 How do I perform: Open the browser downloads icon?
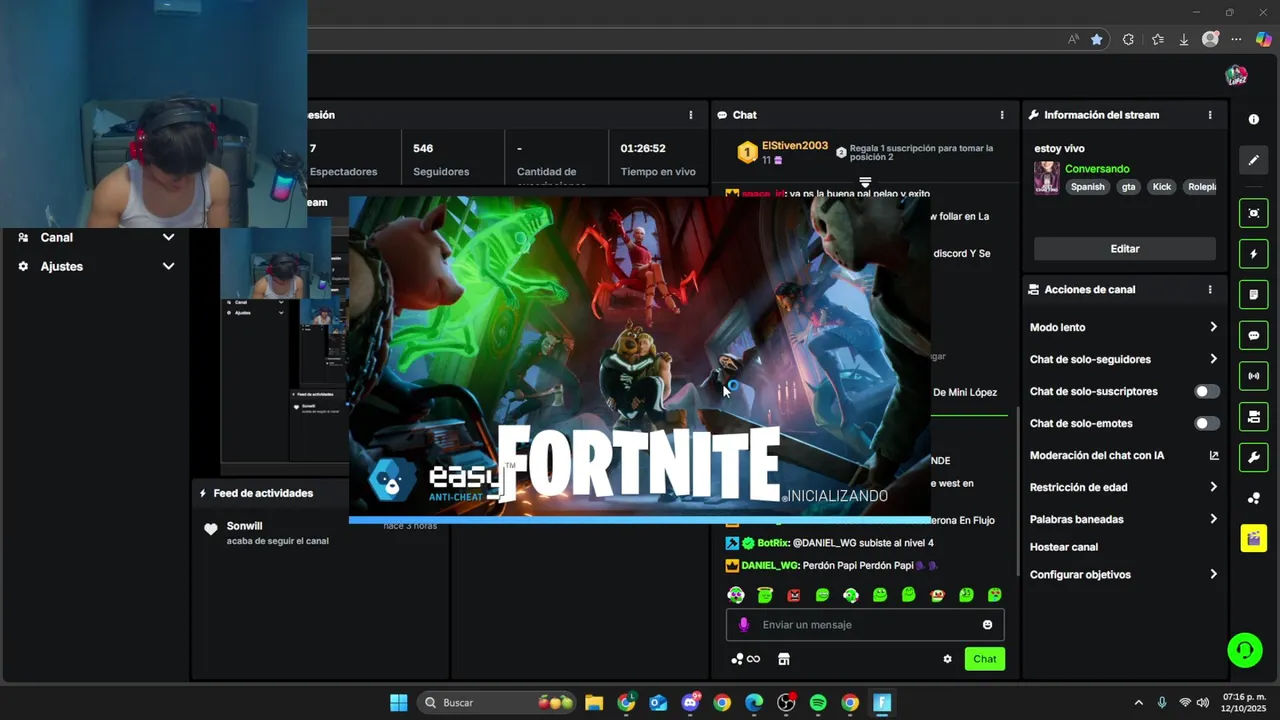1184,39
